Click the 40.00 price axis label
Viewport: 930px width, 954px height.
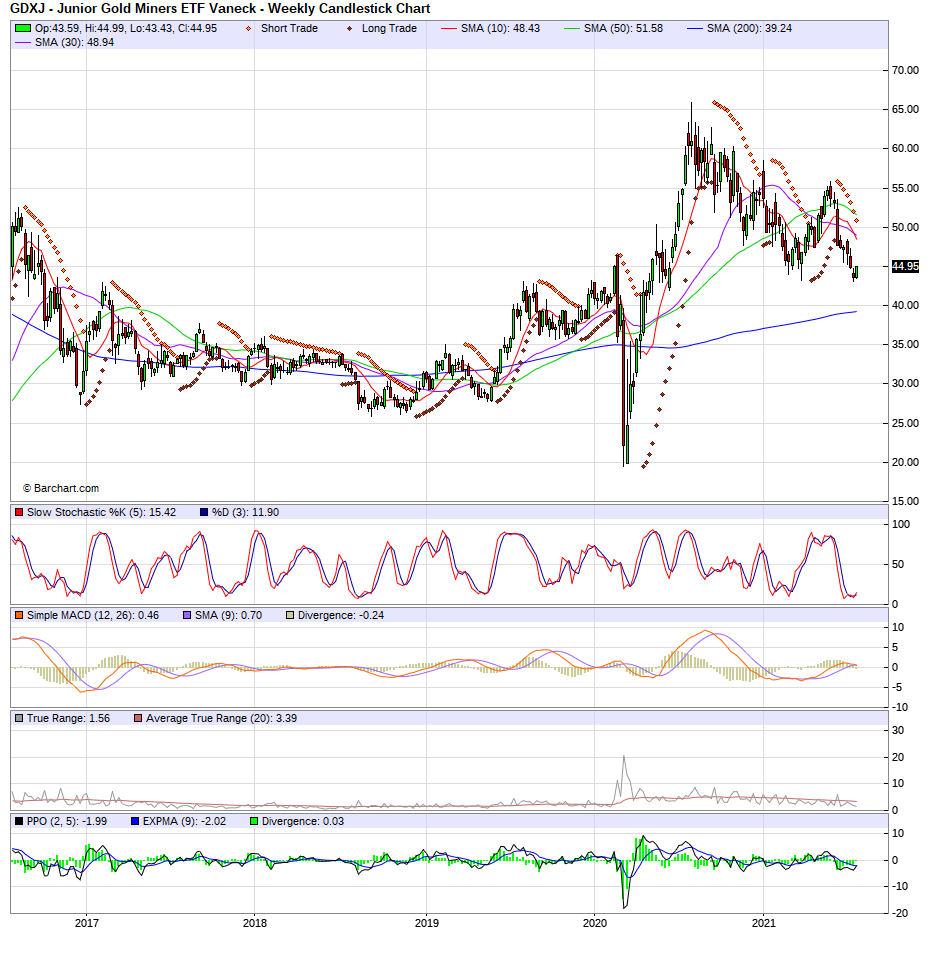point(905,305)
